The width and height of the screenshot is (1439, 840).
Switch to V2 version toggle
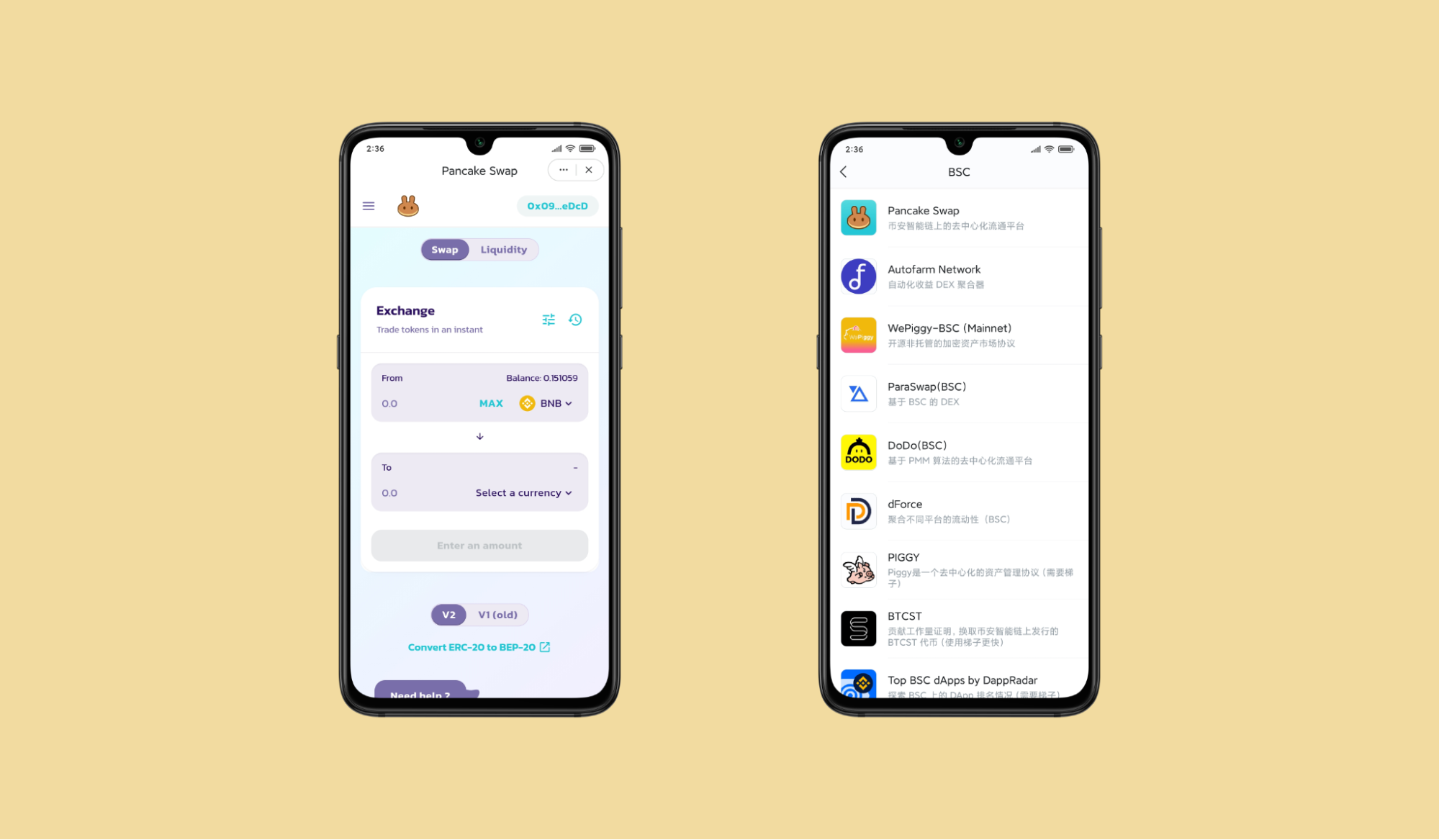[x=450, y=614]
